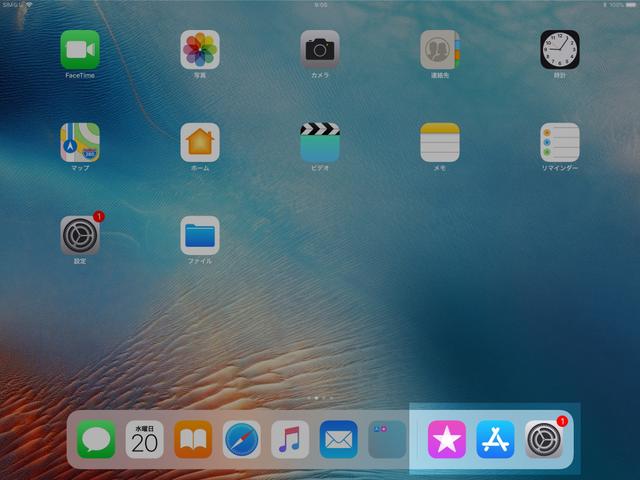Tap the Wi-Fi indicator in status bar

(29, 4)
